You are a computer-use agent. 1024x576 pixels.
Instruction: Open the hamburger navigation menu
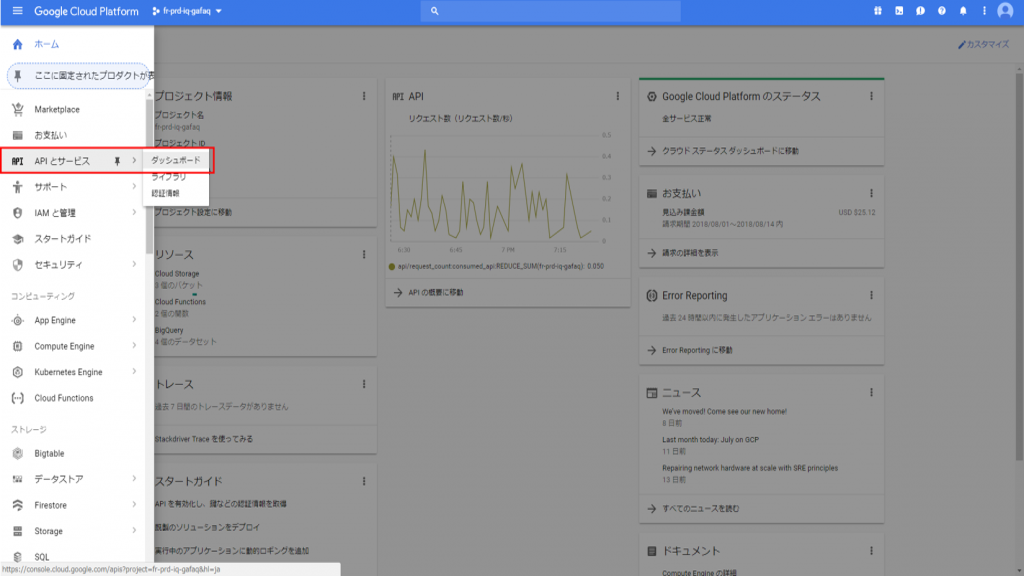click(x=18, y=11)
